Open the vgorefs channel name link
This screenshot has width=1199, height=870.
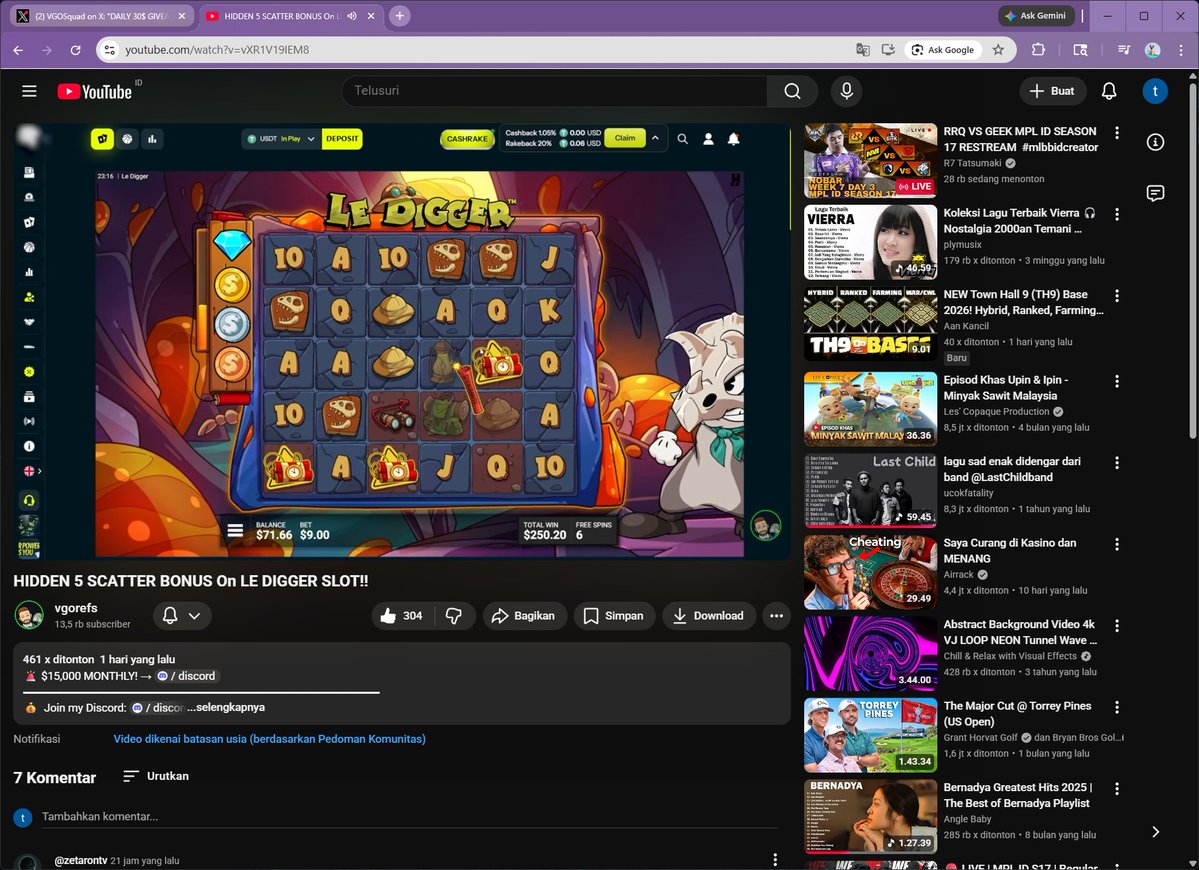[76, 608]
